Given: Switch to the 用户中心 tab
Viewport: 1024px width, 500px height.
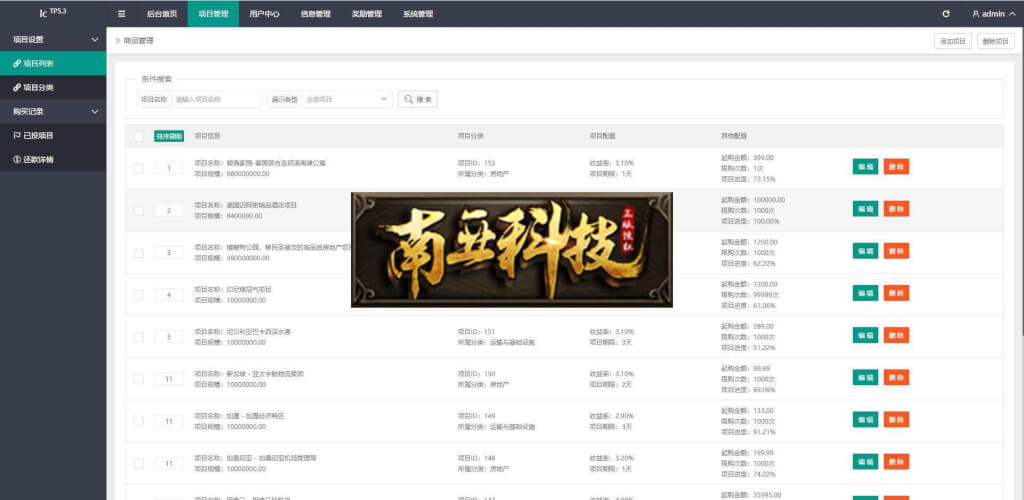Looking at the screenshot, I should click(x=264, y=14).
